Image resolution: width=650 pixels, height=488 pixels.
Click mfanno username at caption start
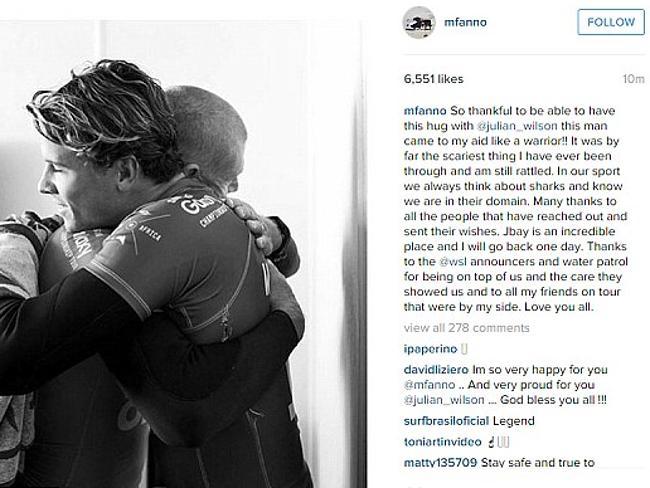pyautogui.click(x=425, y=111)
